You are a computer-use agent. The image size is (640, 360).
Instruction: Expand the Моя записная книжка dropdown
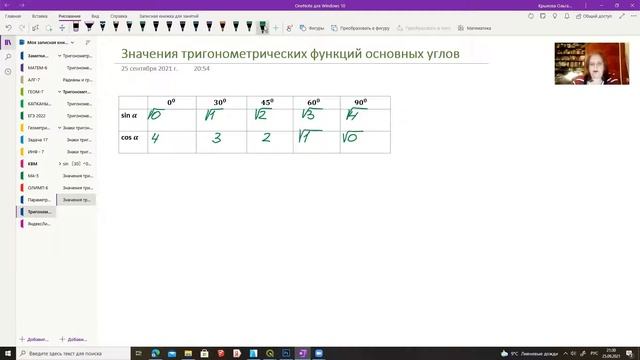(72, 42)
